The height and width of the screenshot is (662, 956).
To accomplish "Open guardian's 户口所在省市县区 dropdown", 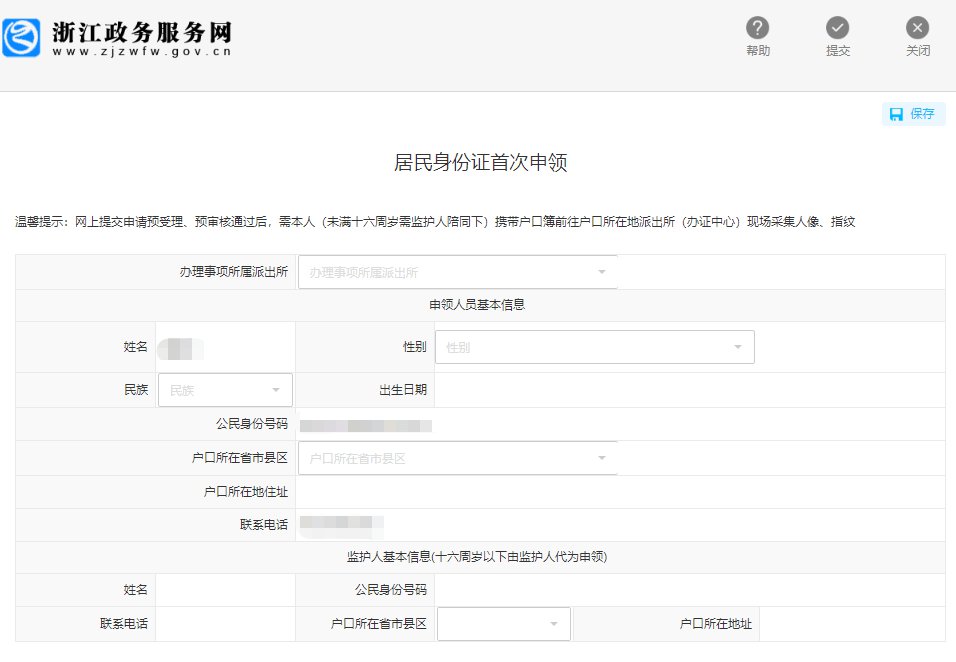I will (x=503, y=624).
